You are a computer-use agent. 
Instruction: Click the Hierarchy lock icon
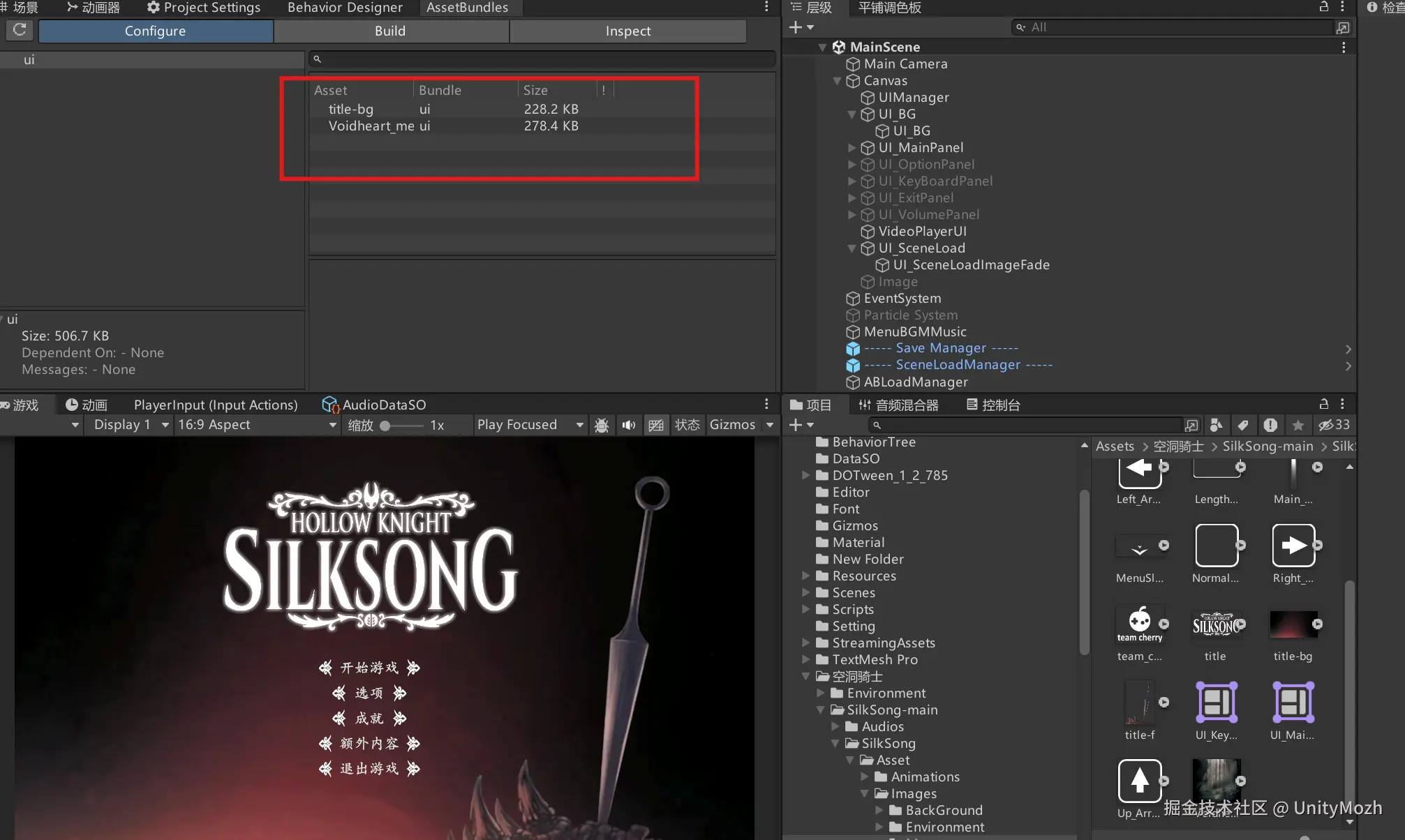pyautogui.click(x=1323, y=7)
